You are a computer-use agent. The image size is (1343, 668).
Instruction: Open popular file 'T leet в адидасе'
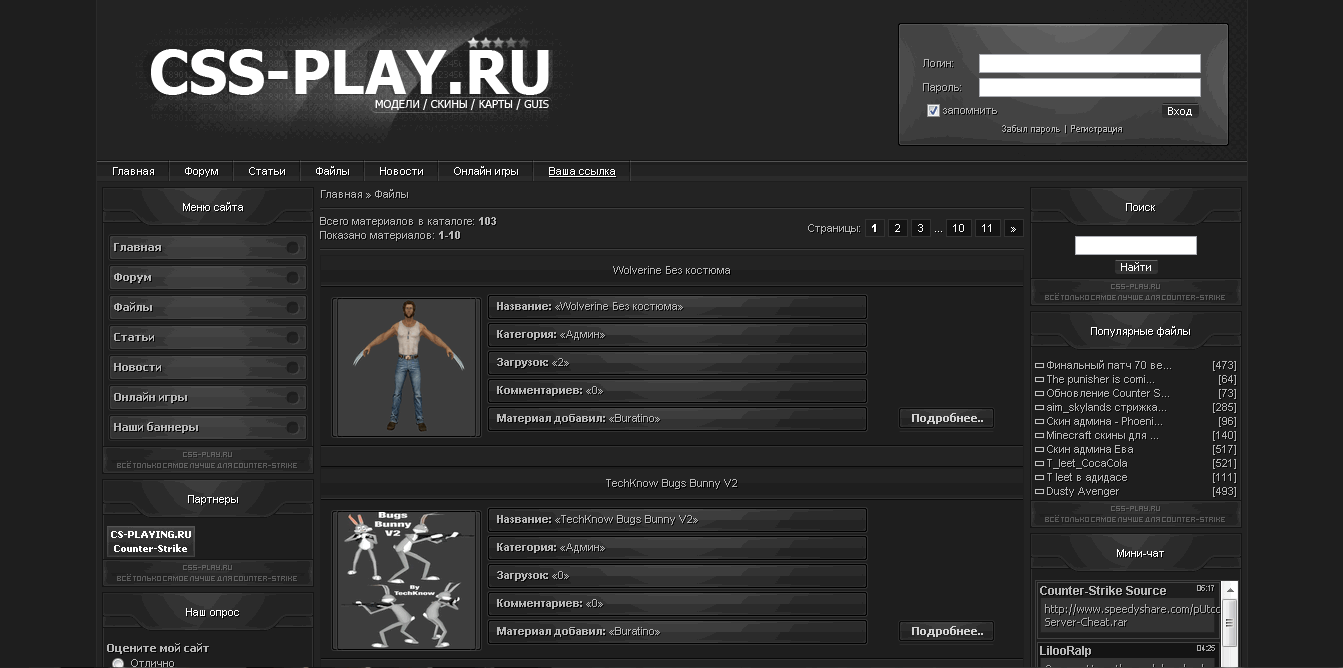tap(1086, 477)
